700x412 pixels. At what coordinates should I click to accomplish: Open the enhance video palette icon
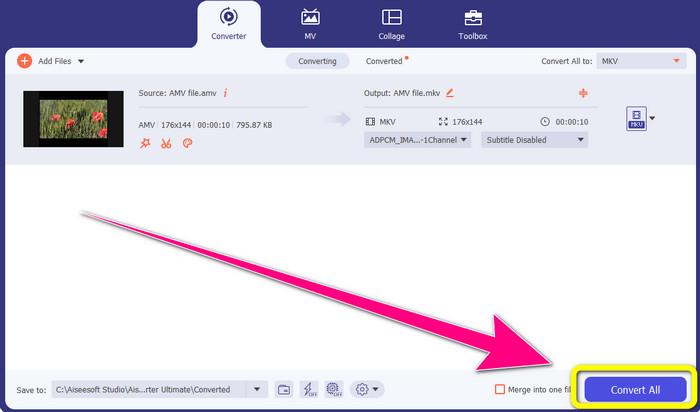(186, 143)
